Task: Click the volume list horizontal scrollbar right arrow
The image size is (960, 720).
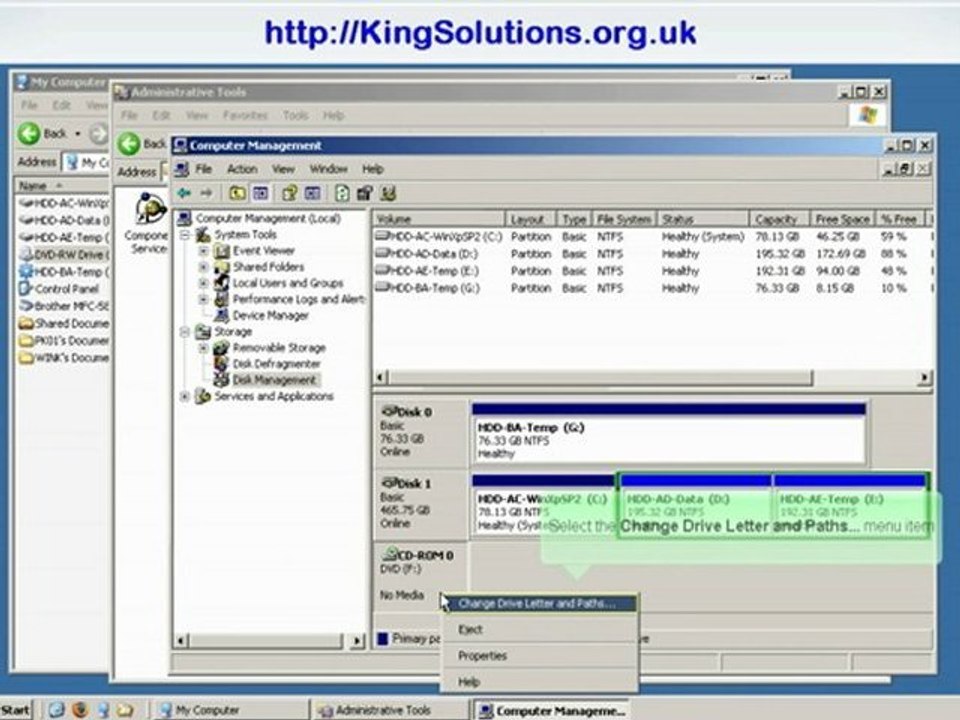Action: tap(924, 378)
